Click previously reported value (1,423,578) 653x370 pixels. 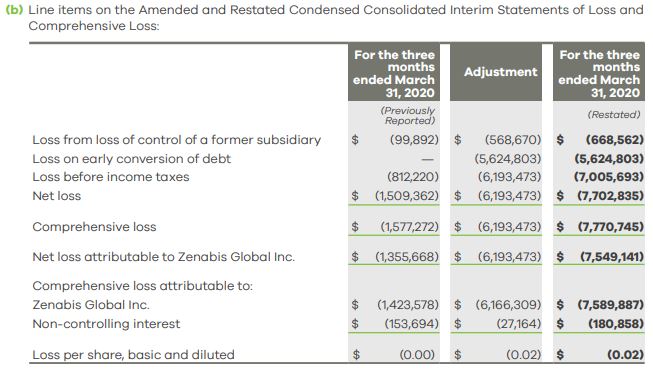click(408, 305)
